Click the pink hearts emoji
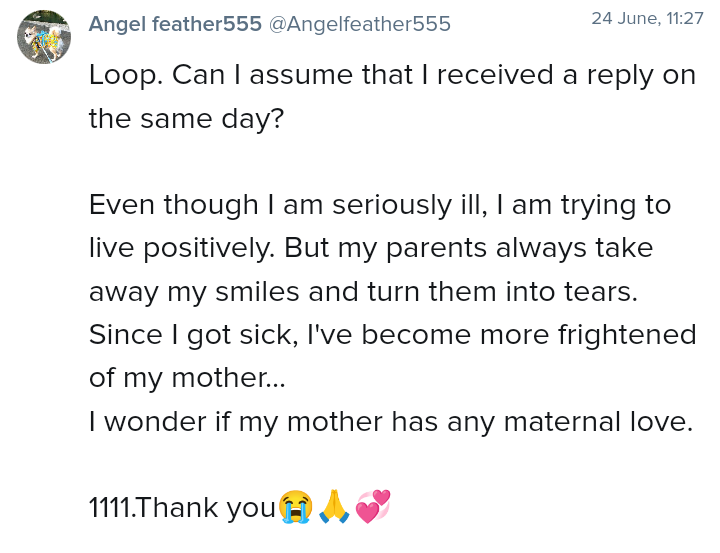This screenshot has width=720, height=553. [x=373, y=506]
